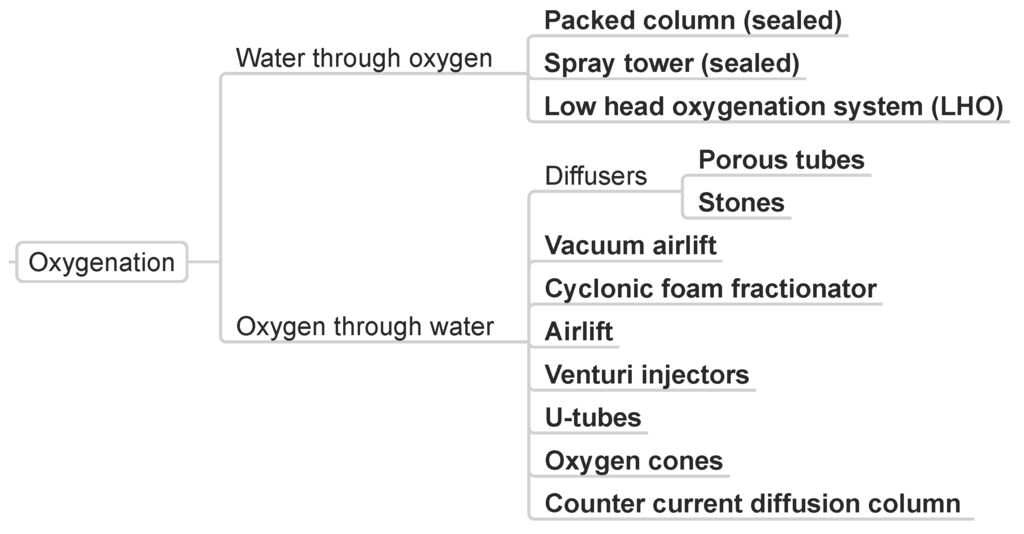Click the U-tubes node
The image size is (1024, 534).
592,417
